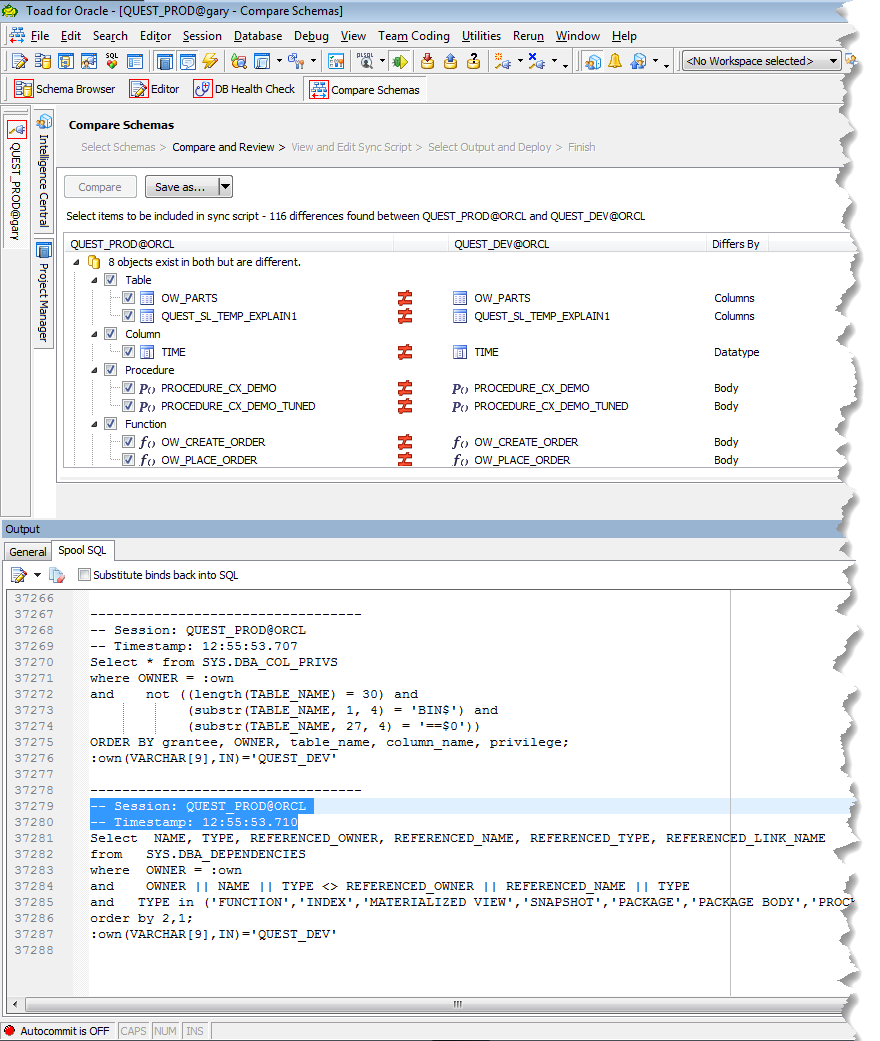Click the Autocommit is OFF status indicator
The width and height of the screenshot is (880, 1041).
point(58,1031)
